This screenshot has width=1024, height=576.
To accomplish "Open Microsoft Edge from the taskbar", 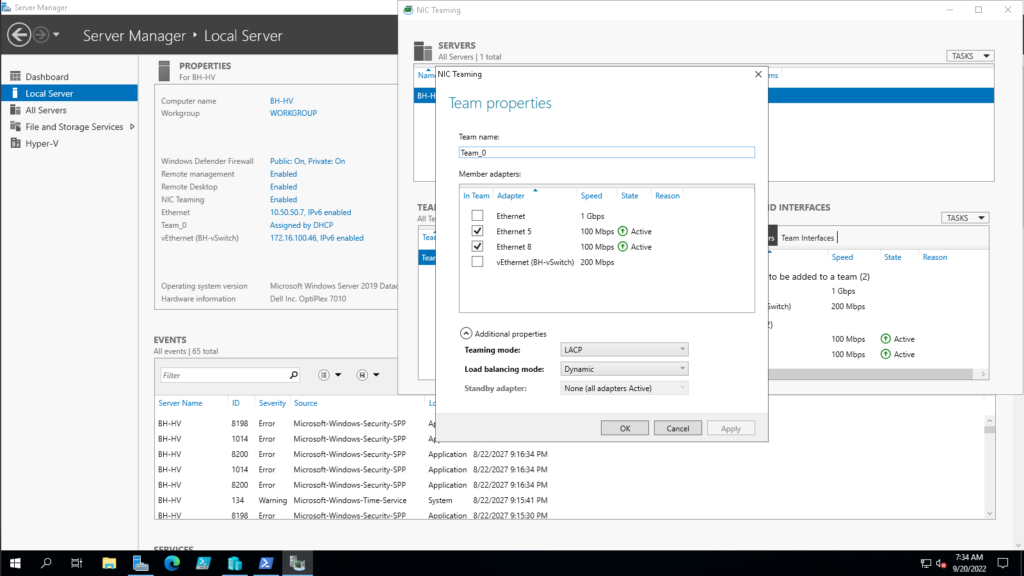I will click(172, 563).
